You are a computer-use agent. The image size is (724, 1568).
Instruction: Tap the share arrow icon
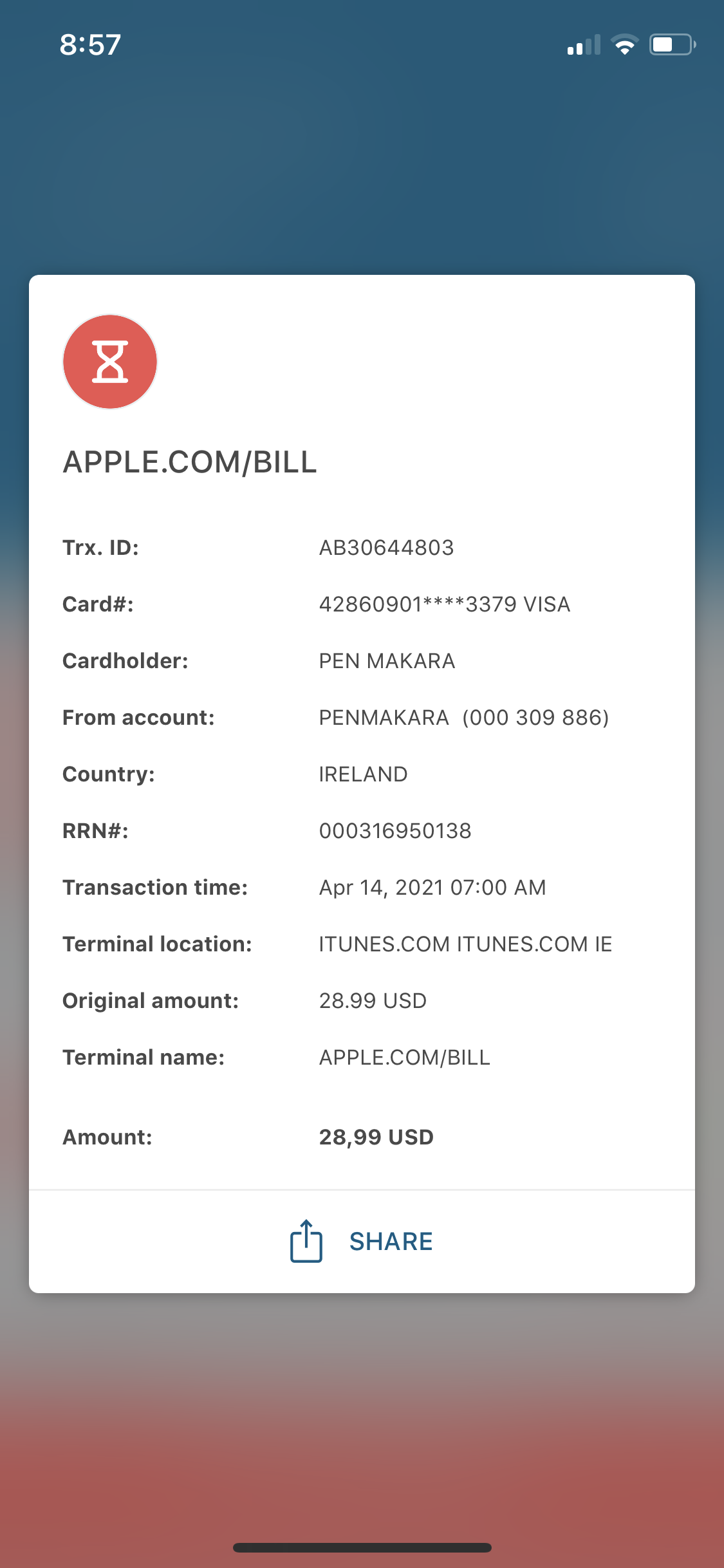(306, 1241)
